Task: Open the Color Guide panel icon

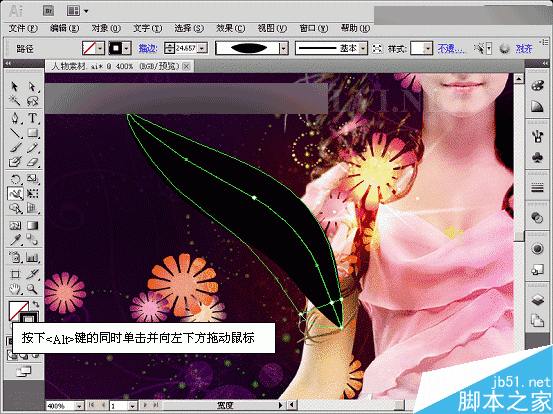Action: click(537, 106)
